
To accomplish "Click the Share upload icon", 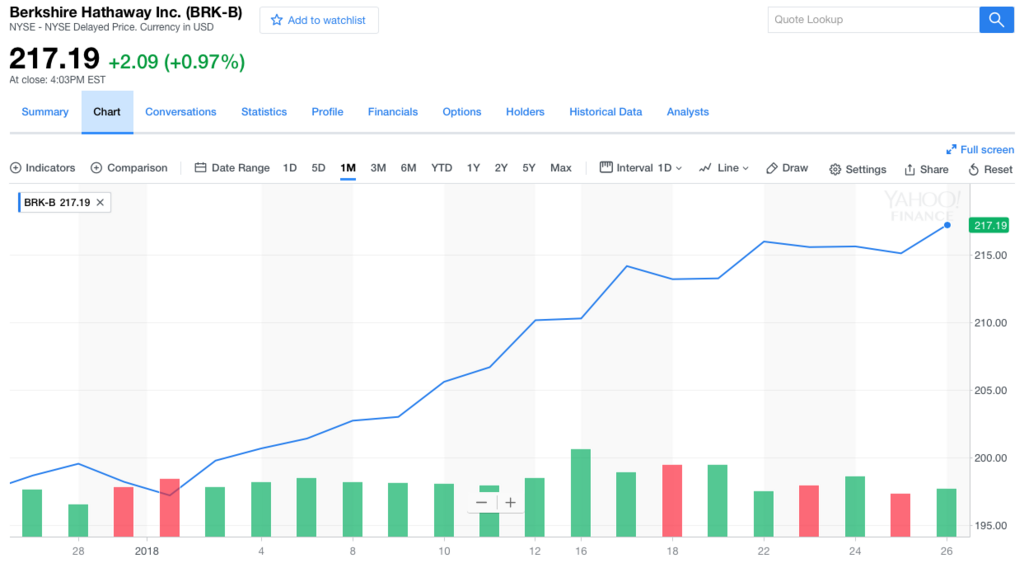I will [x=910, y=170].
